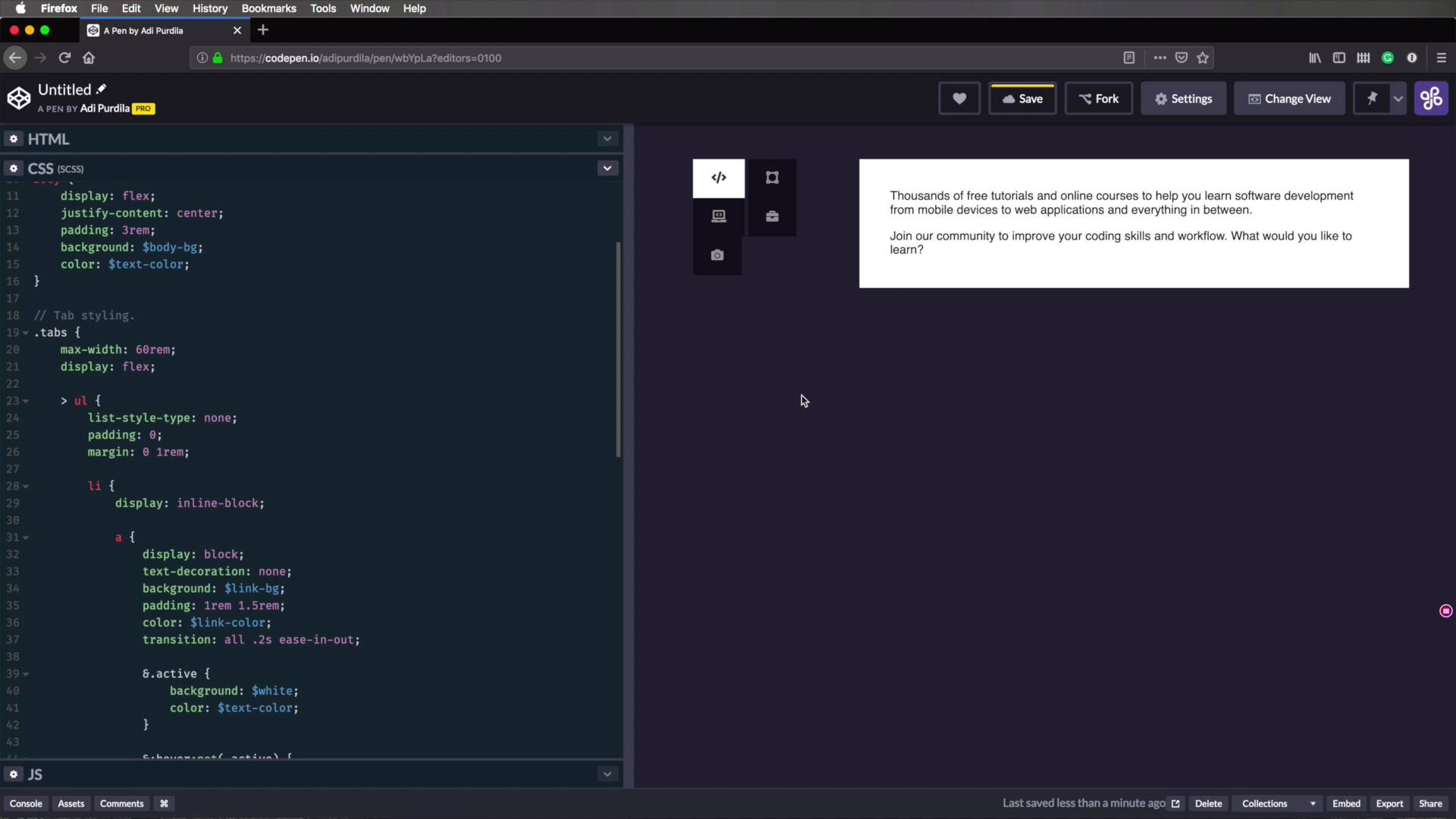Image resolution: width=1456 pixels, height=819 pixels.
Task: Toggle the bookmark star in address bar
Action: [x=1203, y=58]
